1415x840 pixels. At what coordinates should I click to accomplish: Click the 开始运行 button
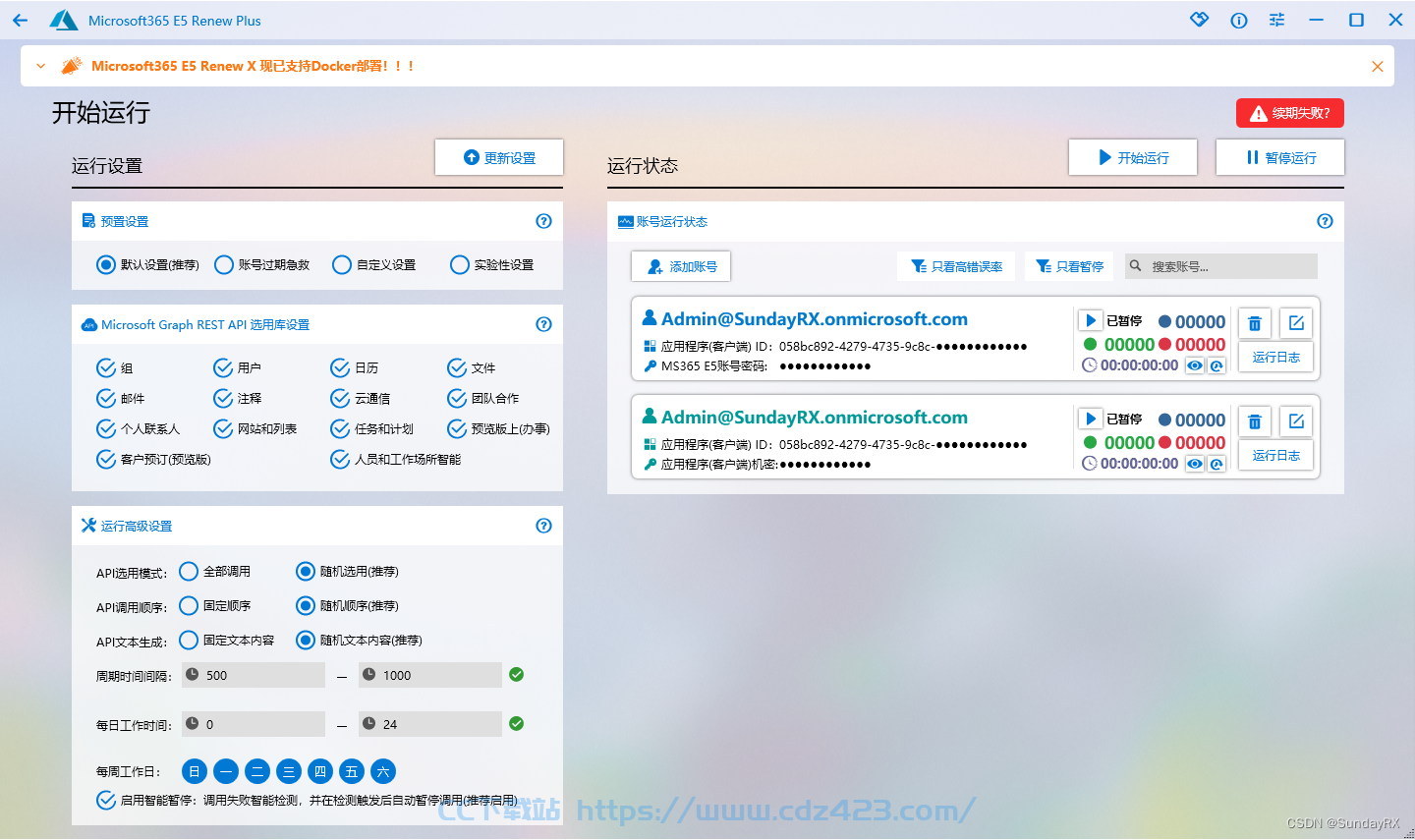[x=1133, y=157]
